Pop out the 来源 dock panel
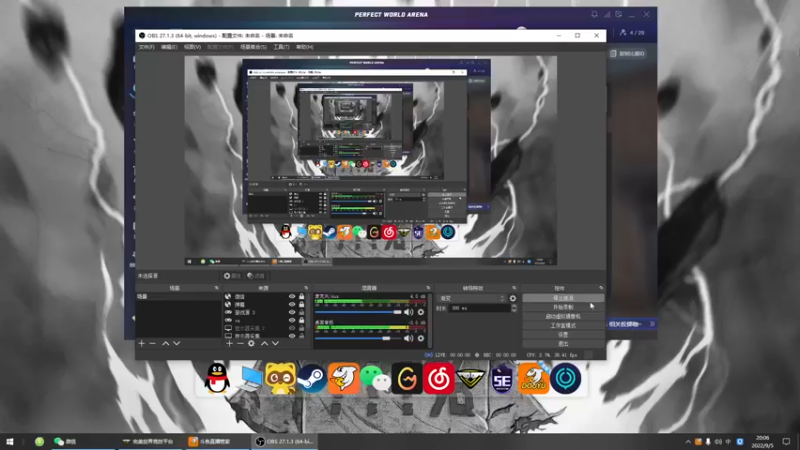 click(306, 288)
